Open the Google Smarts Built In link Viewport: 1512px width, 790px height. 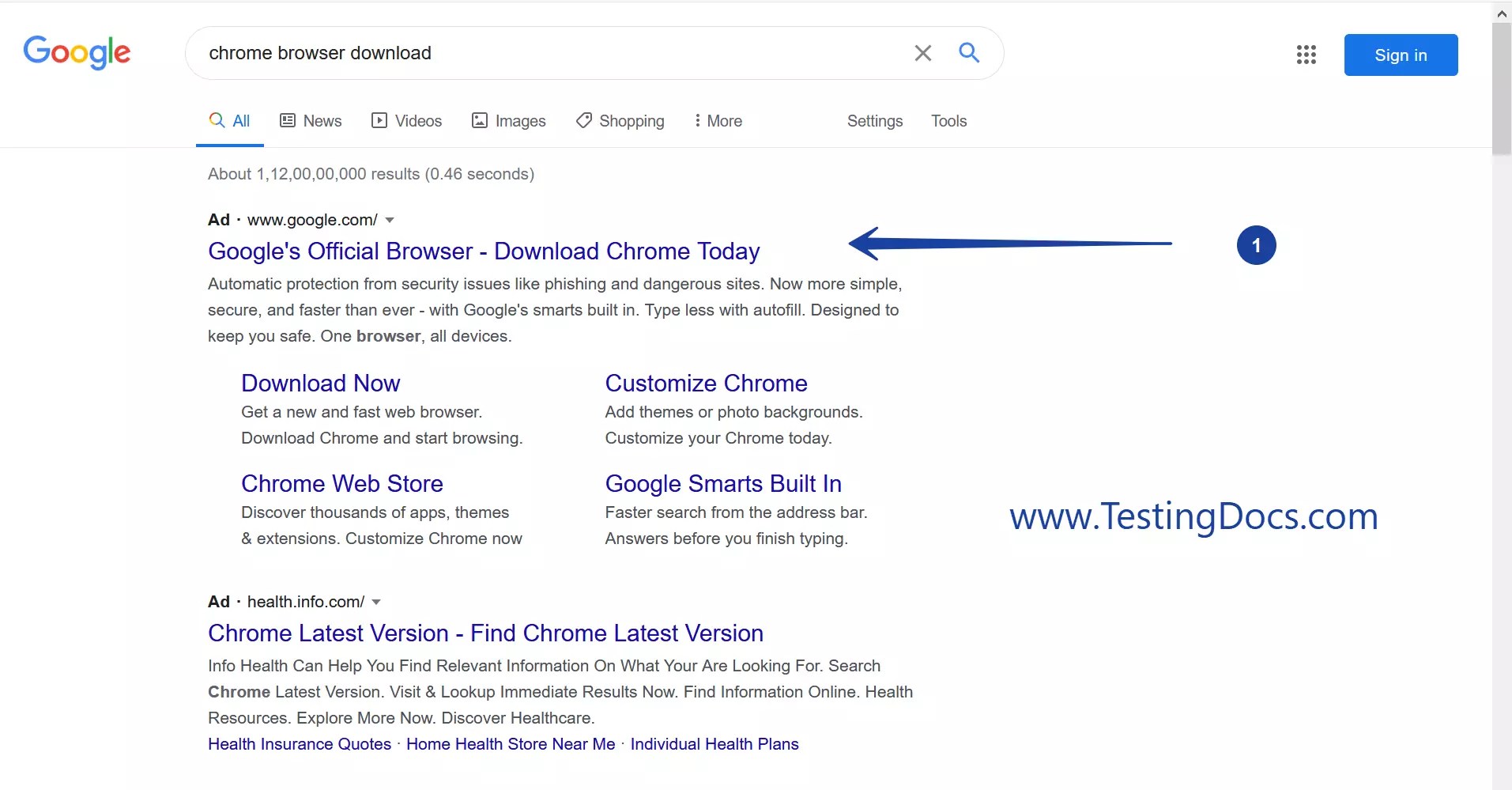tap(723, 484)
